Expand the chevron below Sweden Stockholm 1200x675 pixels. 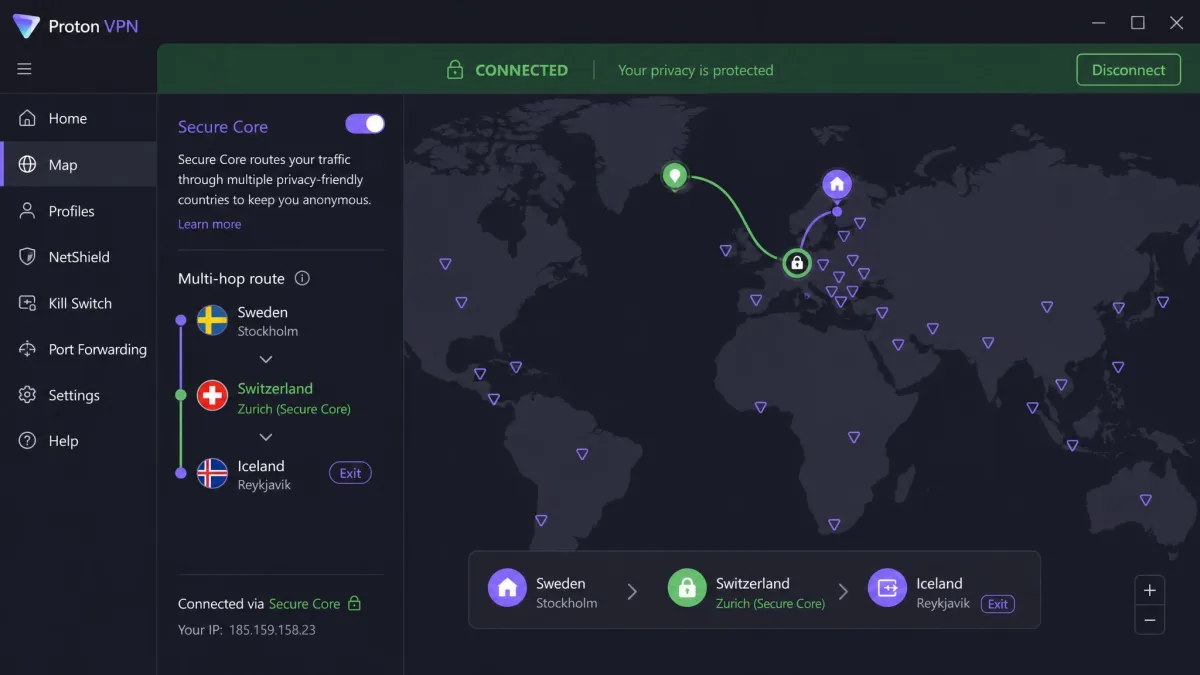coord(266,359)
